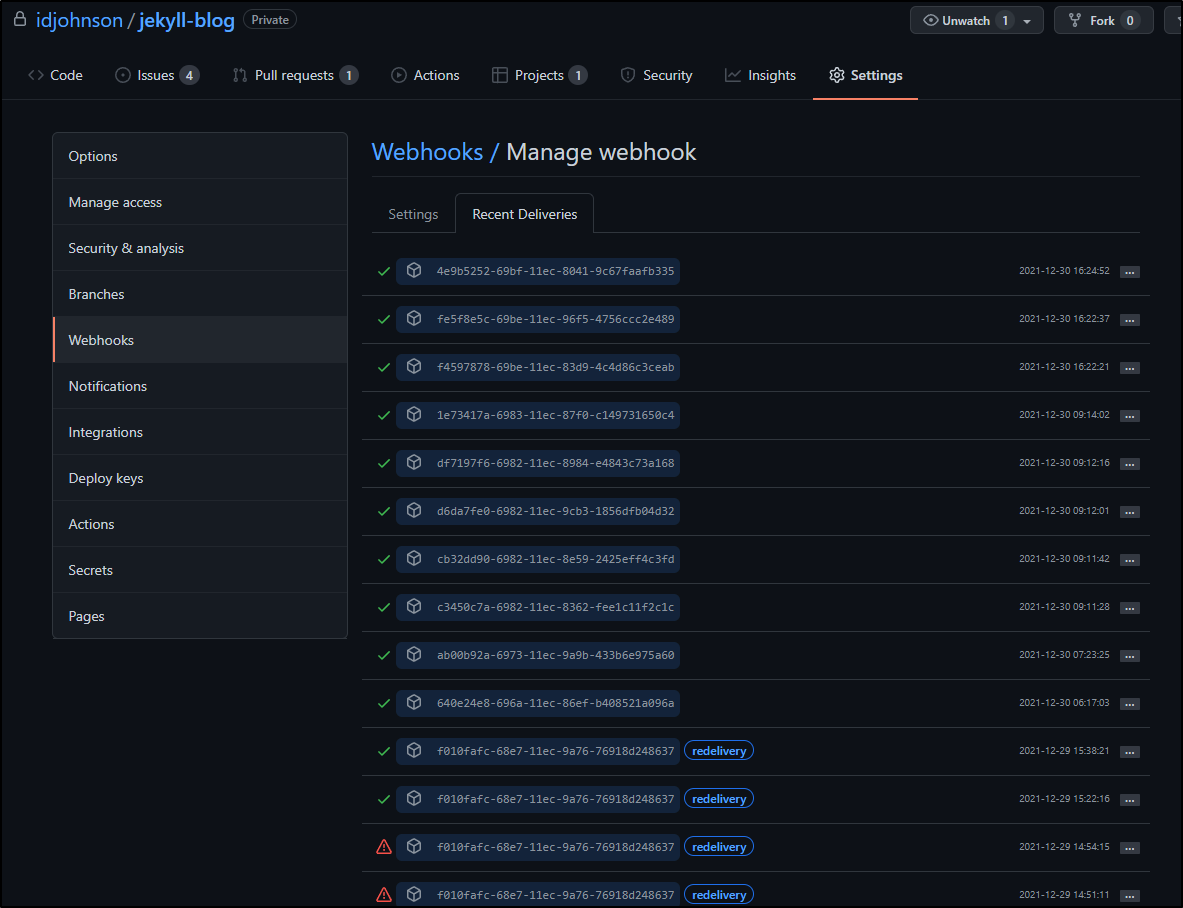The image size is (1183, 908).
Task: Expand details for delivery at 07:23:25
Action: [x=1129, y=656]
